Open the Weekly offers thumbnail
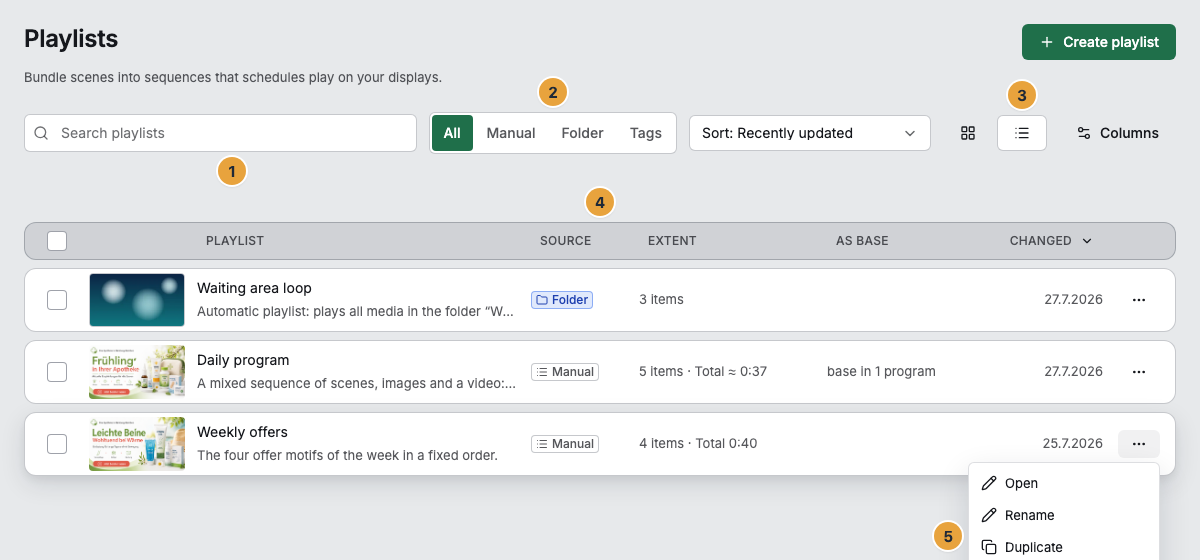Image resolution: width=1200 pixels, height=560 pixels. coord(137,444)
